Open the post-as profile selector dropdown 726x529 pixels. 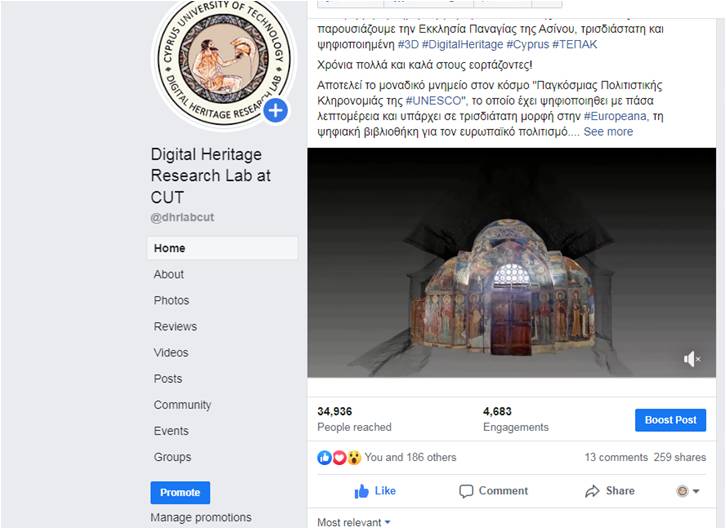(x=688, y=491)
